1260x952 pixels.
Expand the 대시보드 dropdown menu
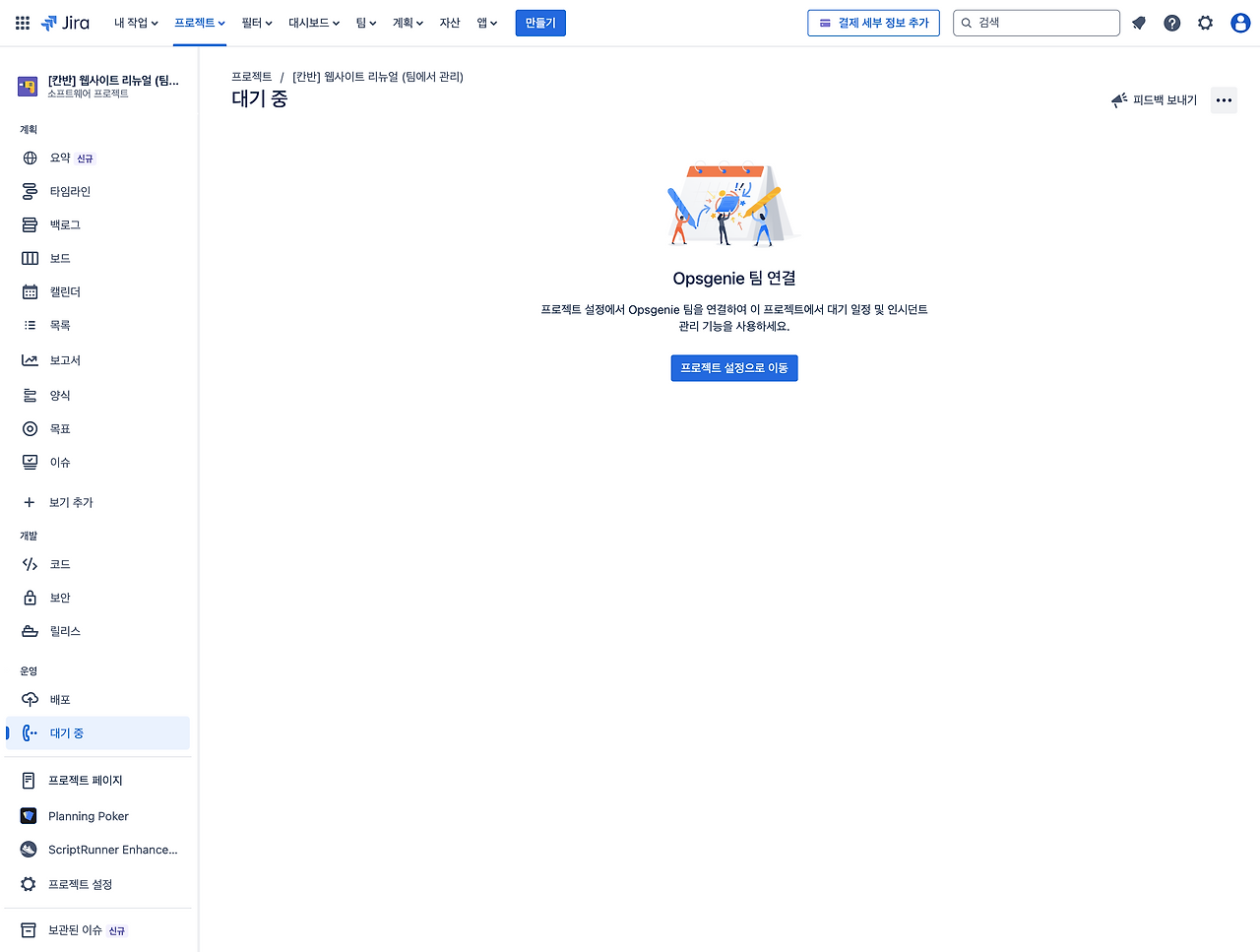pyautogui.click(x=314, y=23)
